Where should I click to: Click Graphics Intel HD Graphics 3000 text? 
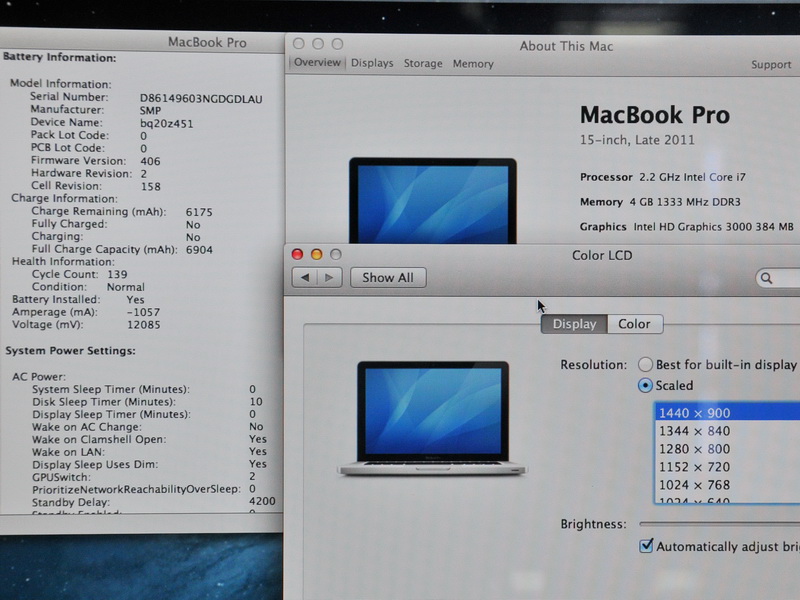coord(686,227)
